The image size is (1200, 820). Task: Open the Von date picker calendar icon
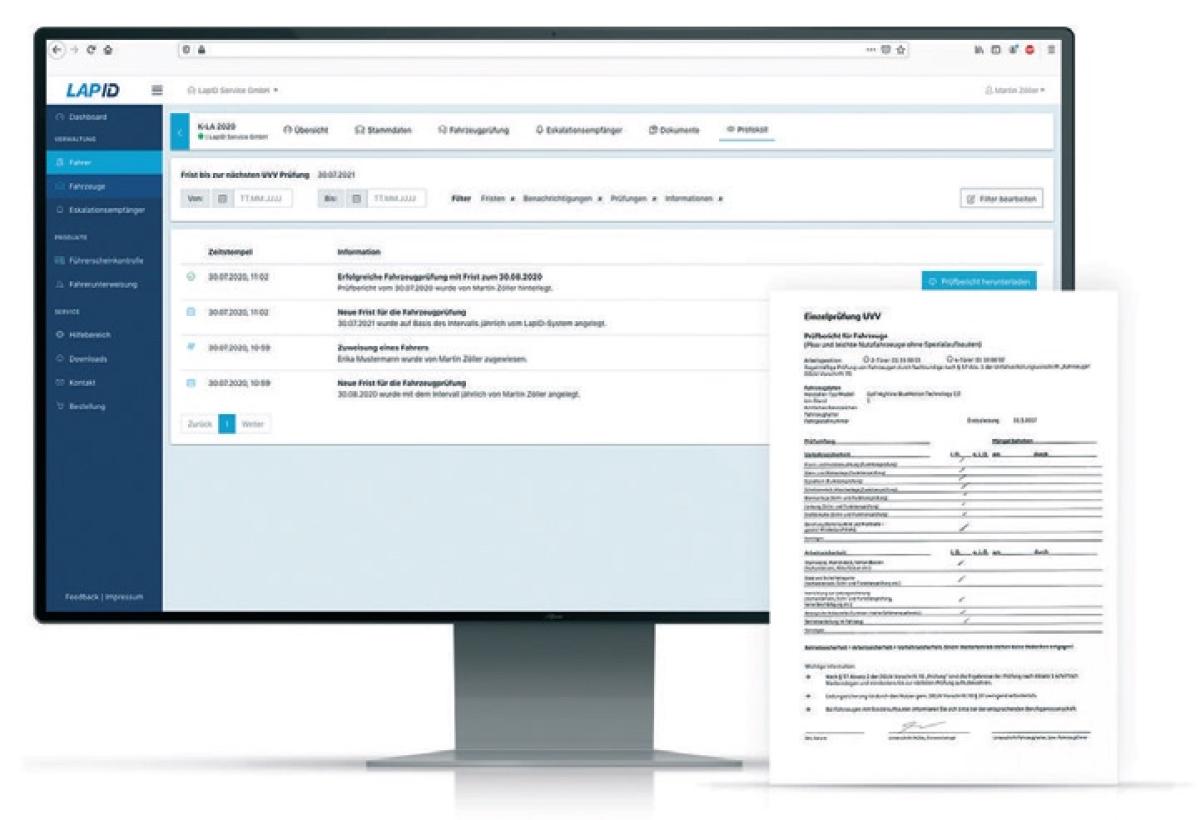pyautogui.click(x=224, y=198)
